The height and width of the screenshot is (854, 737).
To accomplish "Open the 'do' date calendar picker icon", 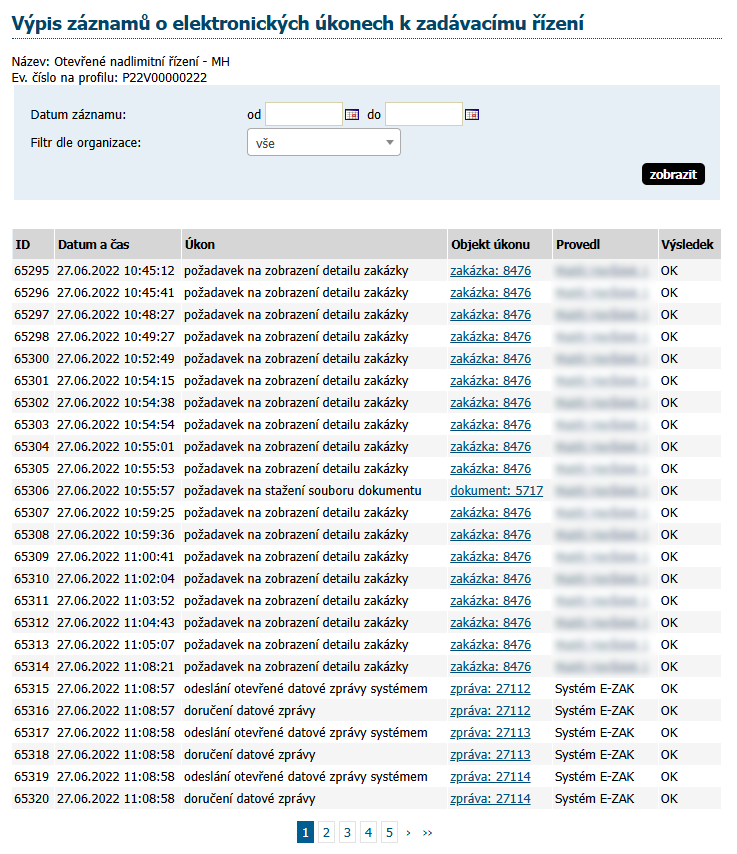I will click(472, 115).
